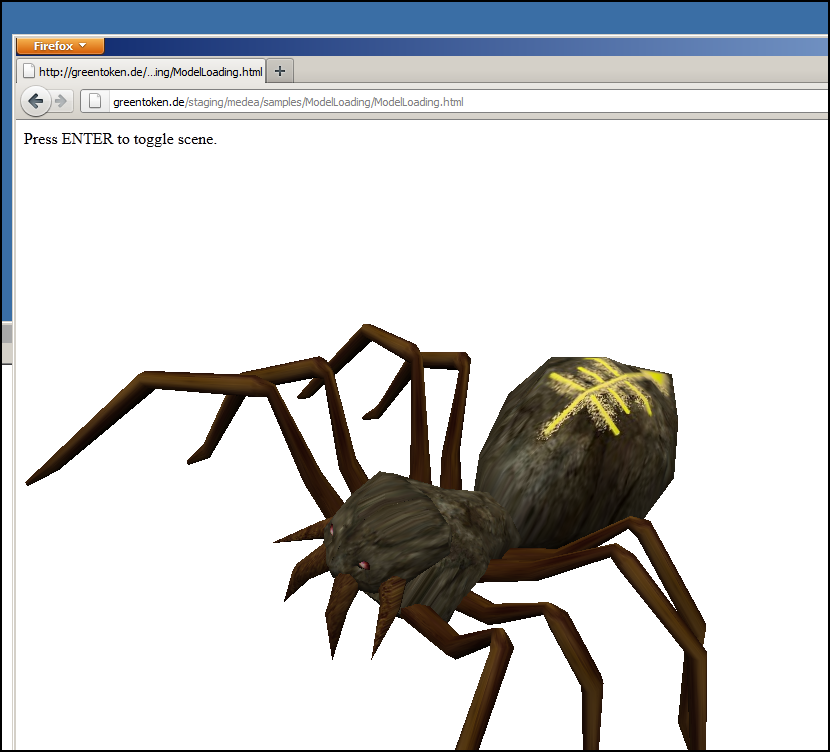830x752 pixels.
Task: Open a new tab with the plus button
Action: click(280, 71)
